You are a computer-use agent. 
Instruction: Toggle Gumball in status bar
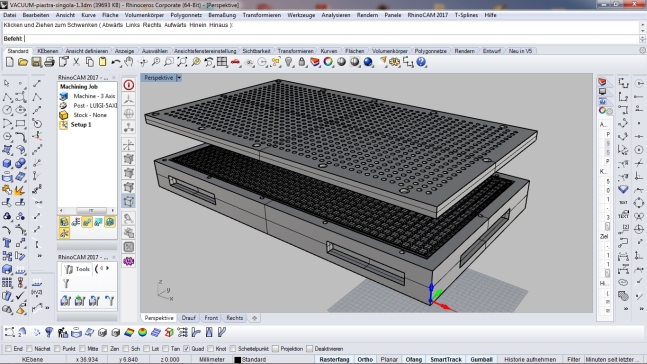coord(481,359)
